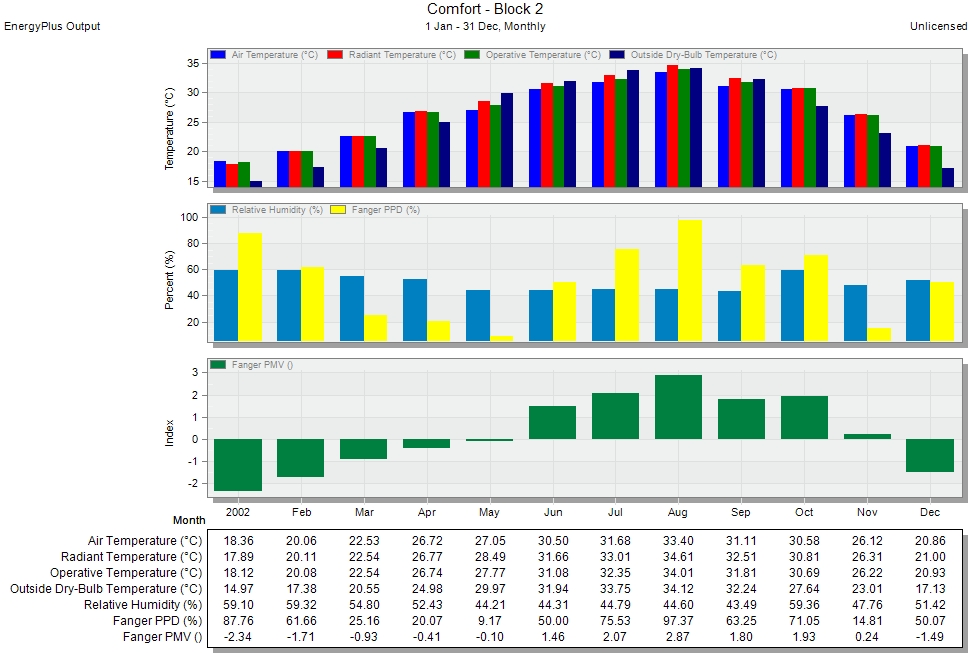970x653 pixels.
Task: Click the table value 97.37
Action: point(678,621)
